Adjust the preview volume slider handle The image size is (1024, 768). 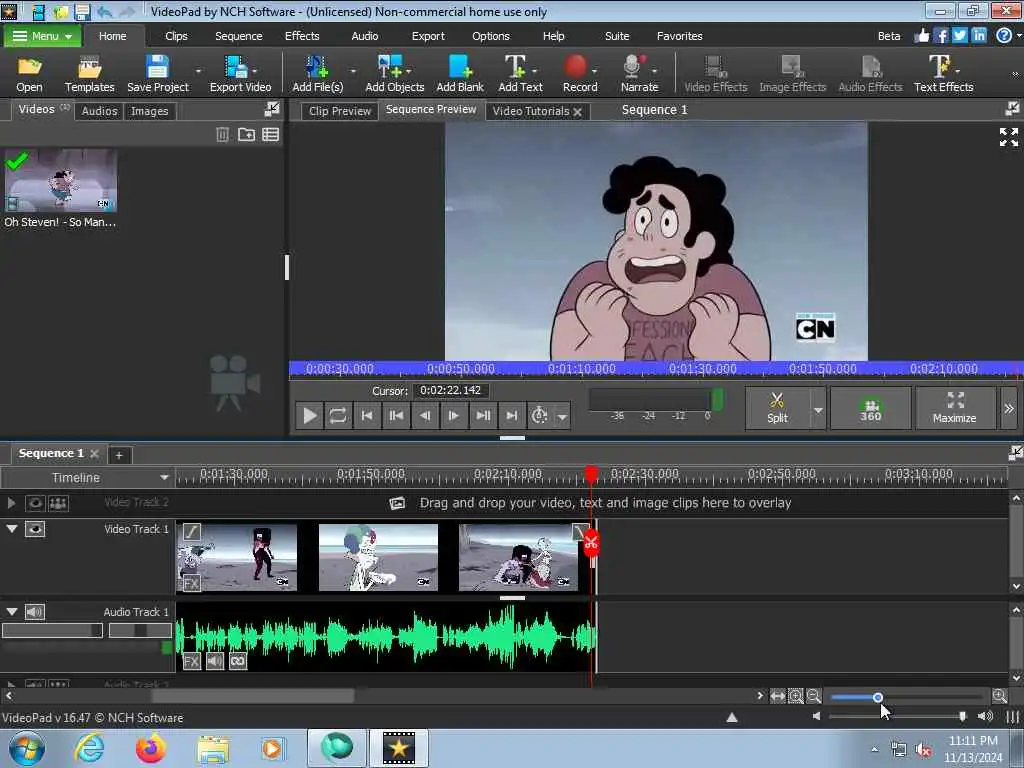point(962,716)
